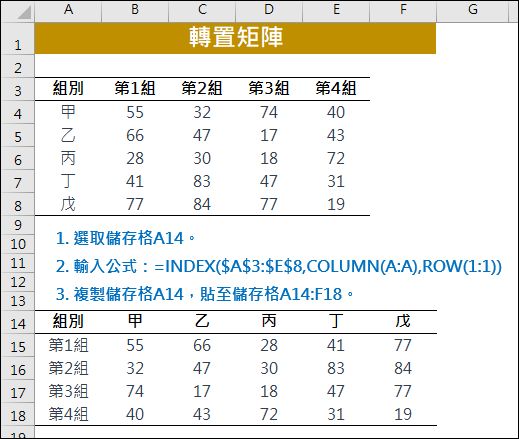Click 第2組 header in row 3

(x=202, y=89)
